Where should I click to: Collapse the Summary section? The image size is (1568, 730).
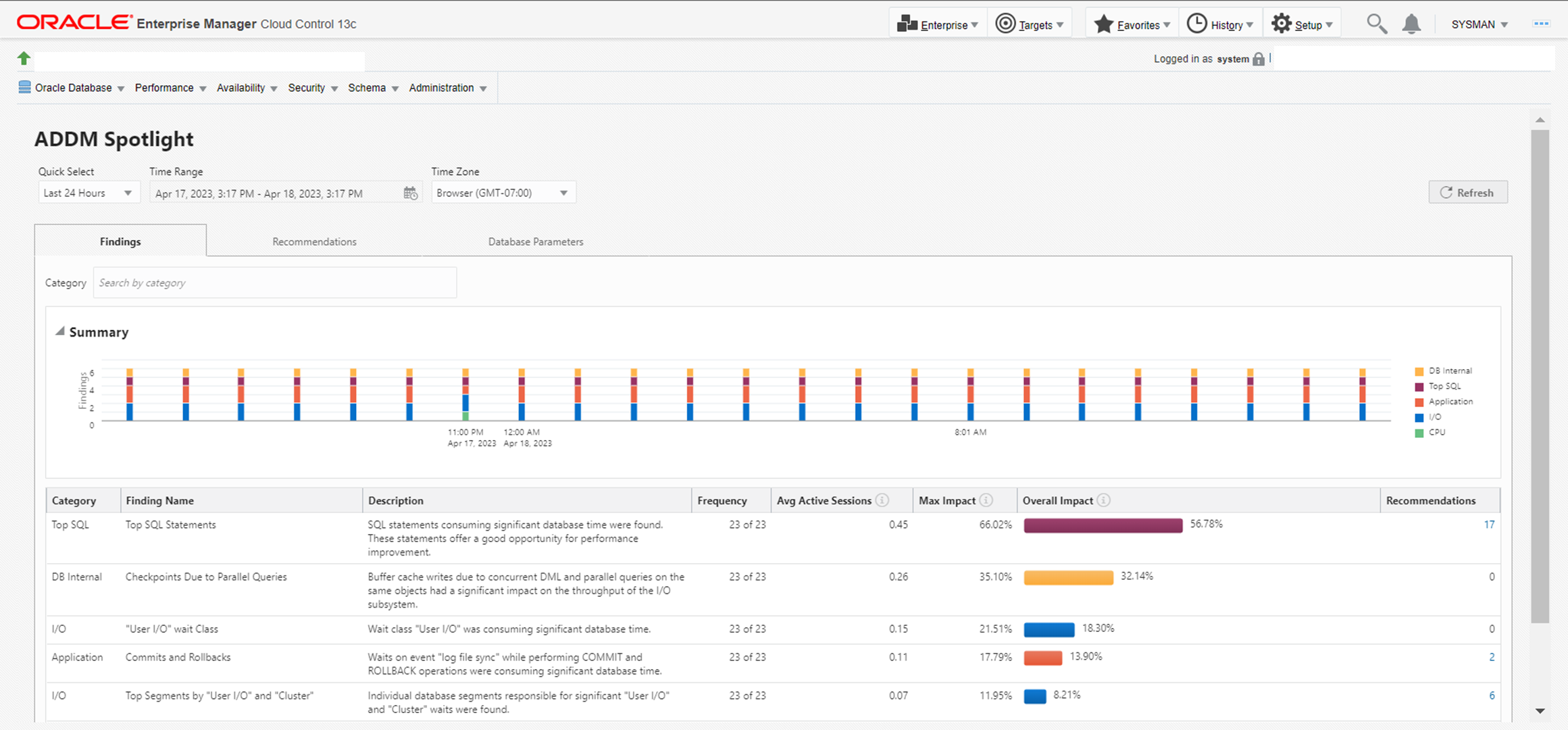(x=60, y=332)
